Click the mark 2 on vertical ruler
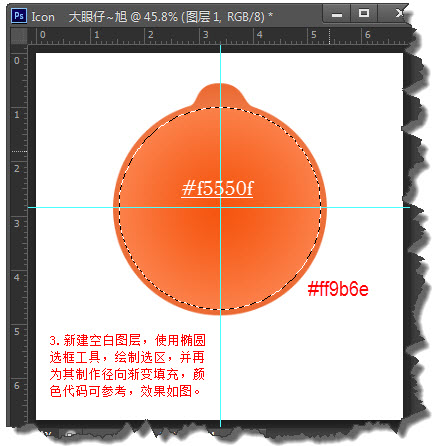 click(x=17, y=169)
